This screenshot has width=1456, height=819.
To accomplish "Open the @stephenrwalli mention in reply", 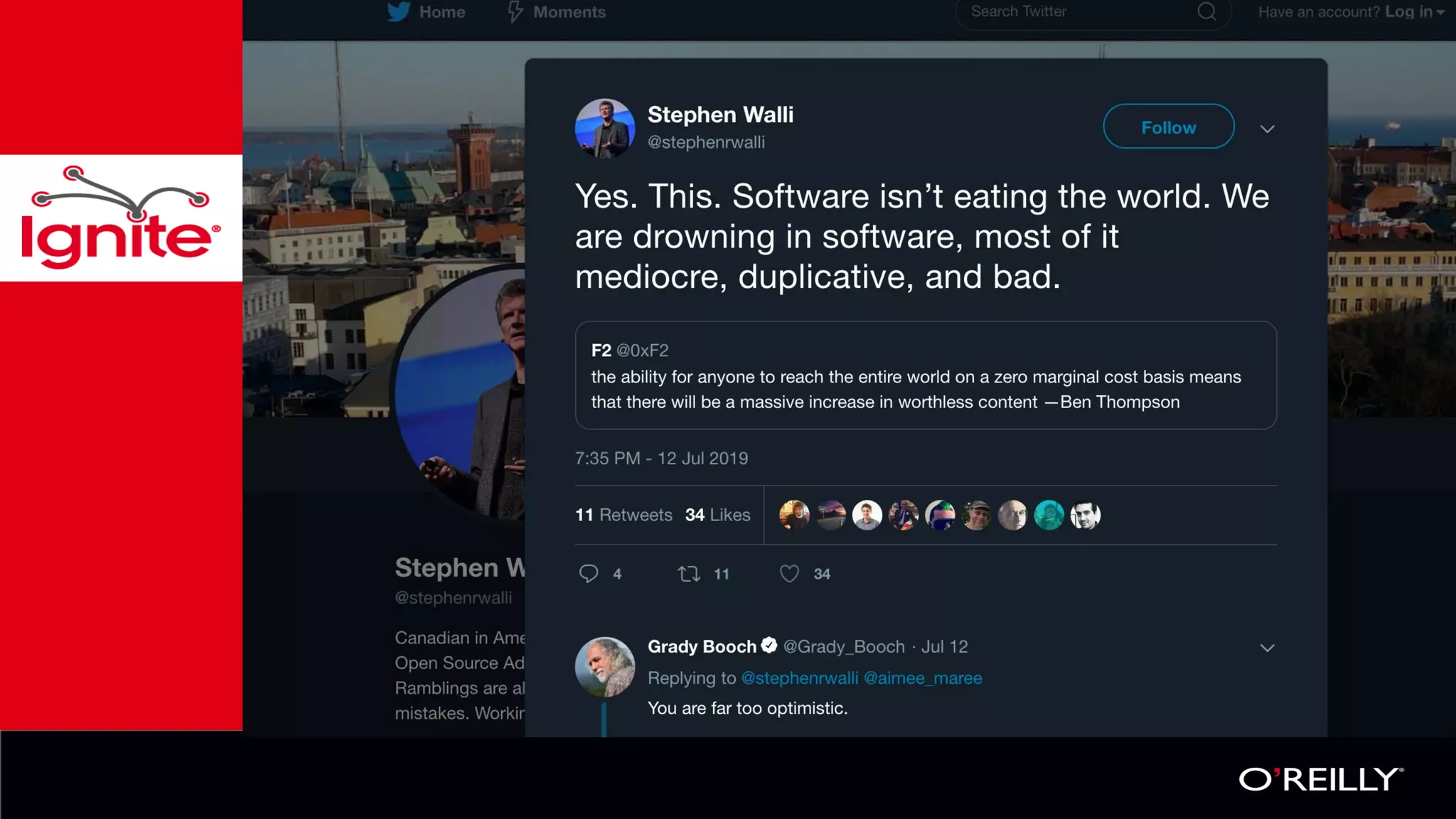I will tap(800, 678).
